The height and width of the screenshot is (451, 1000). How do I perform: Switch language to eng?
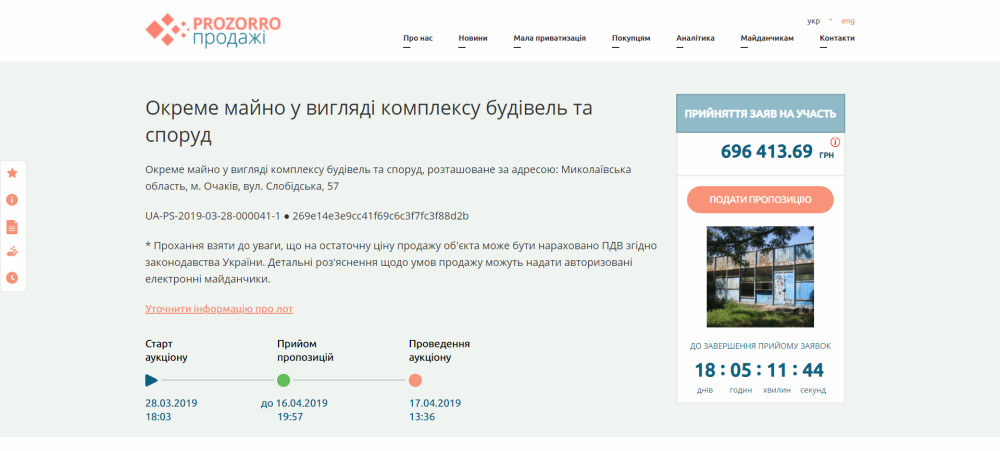(x=847, y=21)
